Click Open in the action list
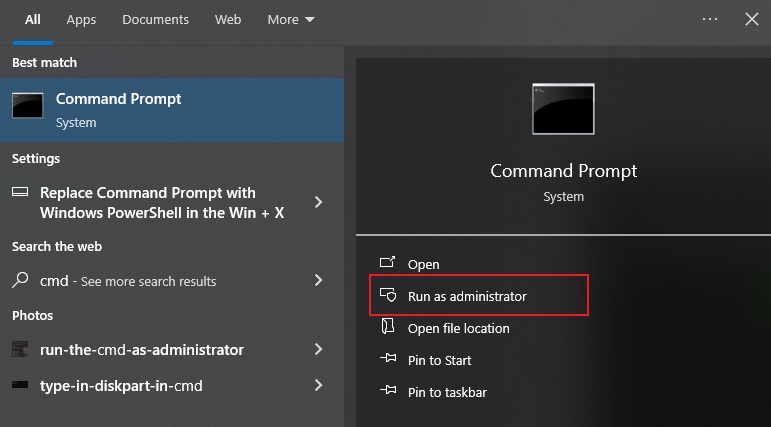 coord(423,265)
